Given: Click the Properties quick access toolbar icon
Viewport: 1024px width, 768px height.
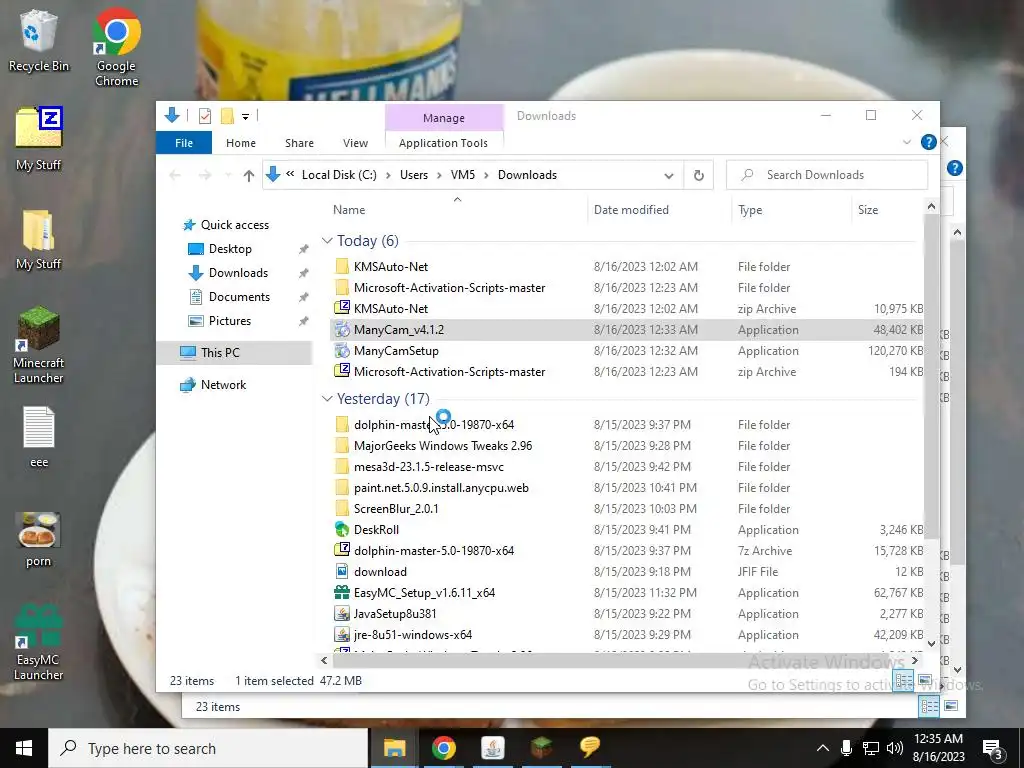Looking at the screenshot, I should point(204,116).
